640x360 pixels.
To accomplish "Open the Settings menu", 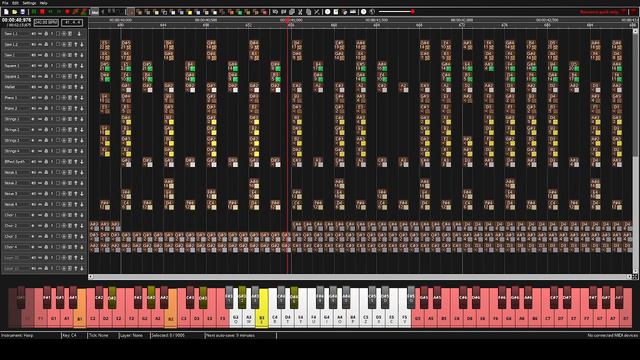I will coord(29,3).
